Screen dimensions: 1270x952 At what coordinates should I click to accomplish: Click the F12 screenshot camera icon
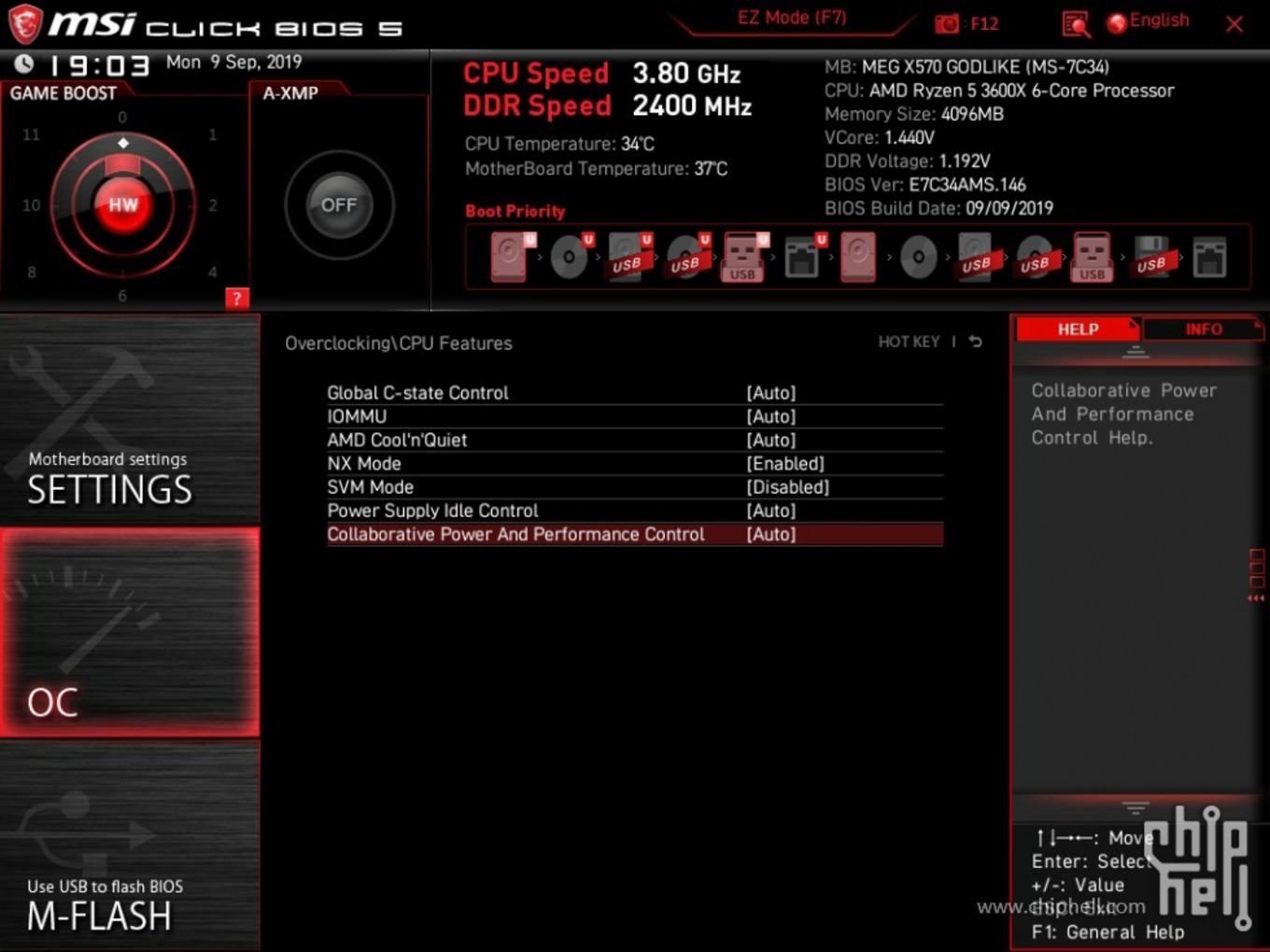pos(947,24)
